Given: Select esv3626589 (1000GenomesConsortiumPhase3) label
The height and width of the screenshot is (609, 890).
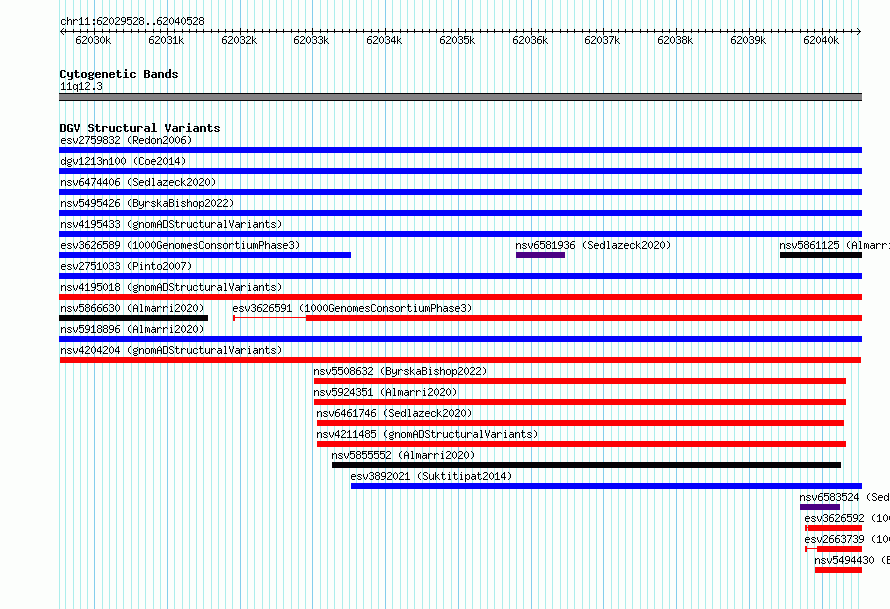Looking at the screenshot, I should point(180,245).
